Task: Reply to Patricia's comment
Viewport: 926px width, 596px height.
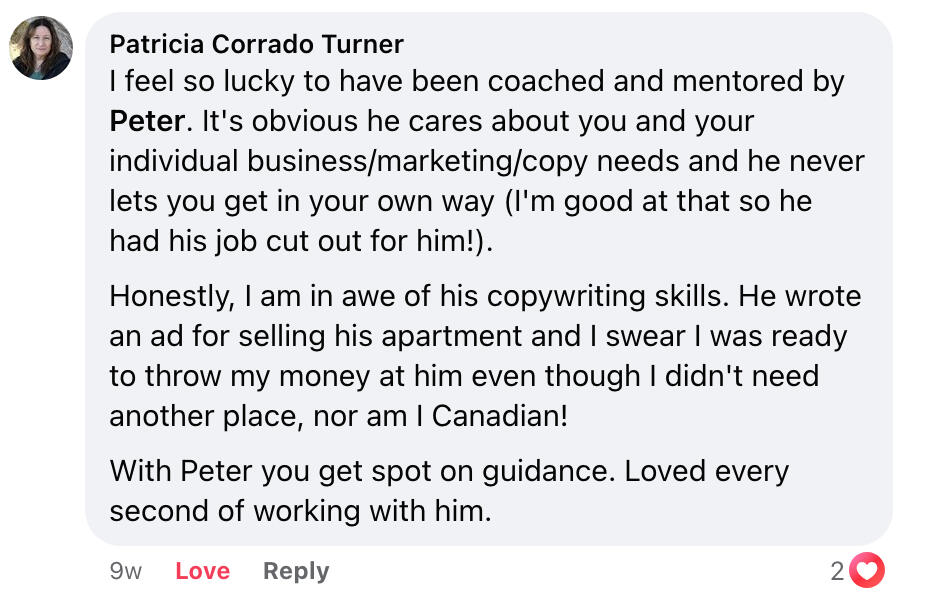Action: pyautogui.click(x=295, y=571)
